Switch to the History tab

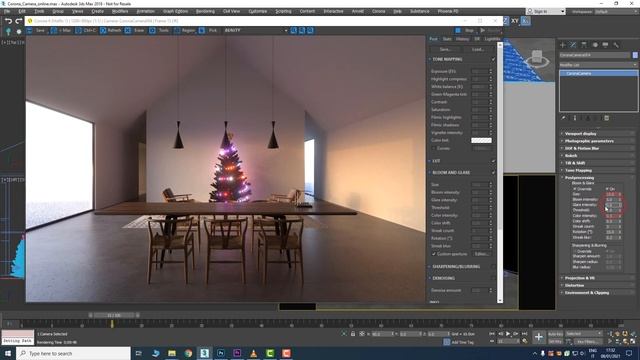462,39
